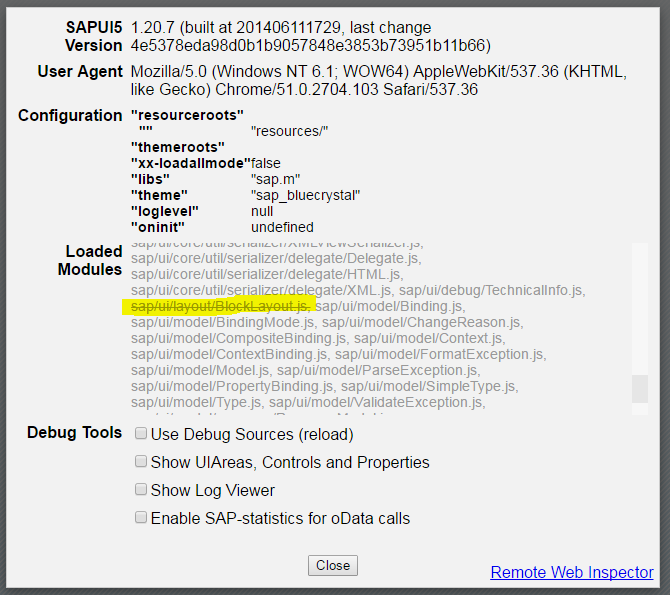The image size is (670, 595).
Task: Select sap/ui/model/ChangeReason.js entry
Action: 423,322
